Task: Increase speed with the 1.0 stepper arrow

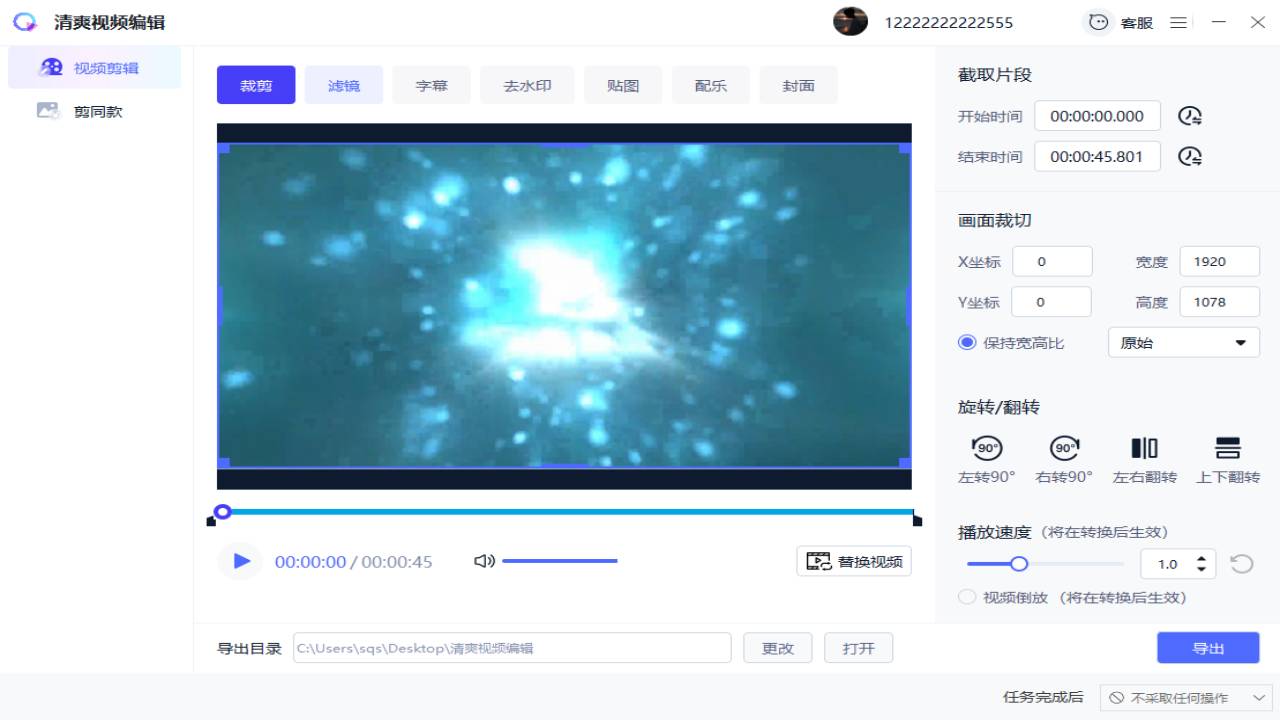Action: click(x=1203, y=558)
